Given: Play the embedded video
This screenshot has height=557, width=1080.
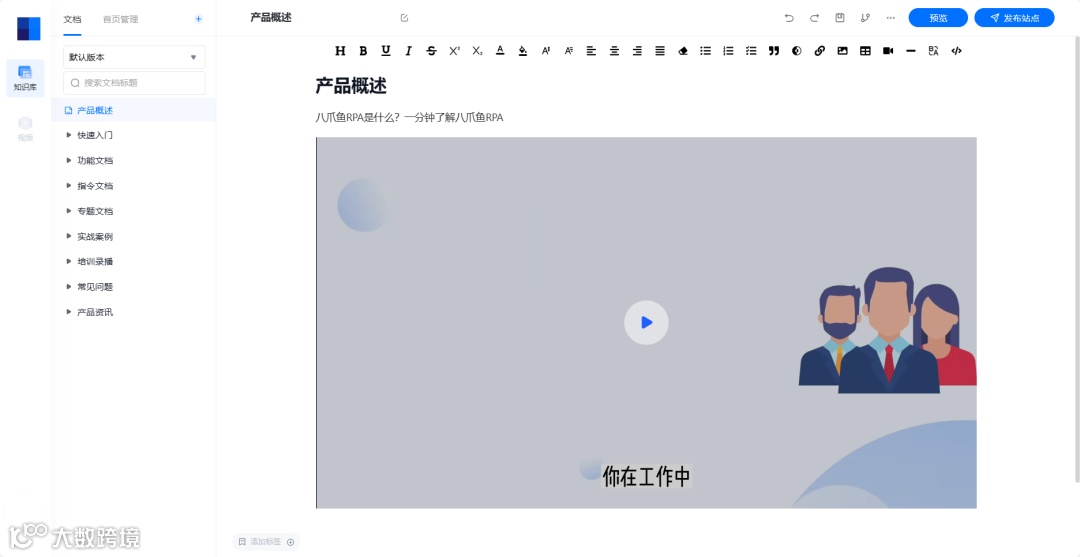Looking at the screenshot, I should (x=646, y=322).
